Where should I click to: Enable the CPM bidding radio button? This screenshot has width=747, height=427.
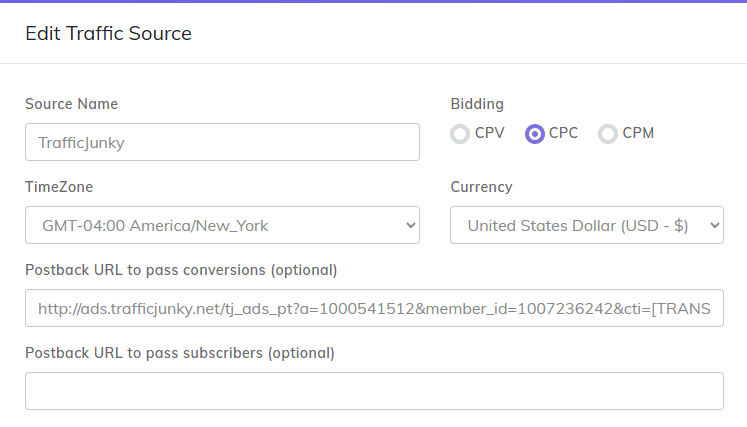[607, 134]
